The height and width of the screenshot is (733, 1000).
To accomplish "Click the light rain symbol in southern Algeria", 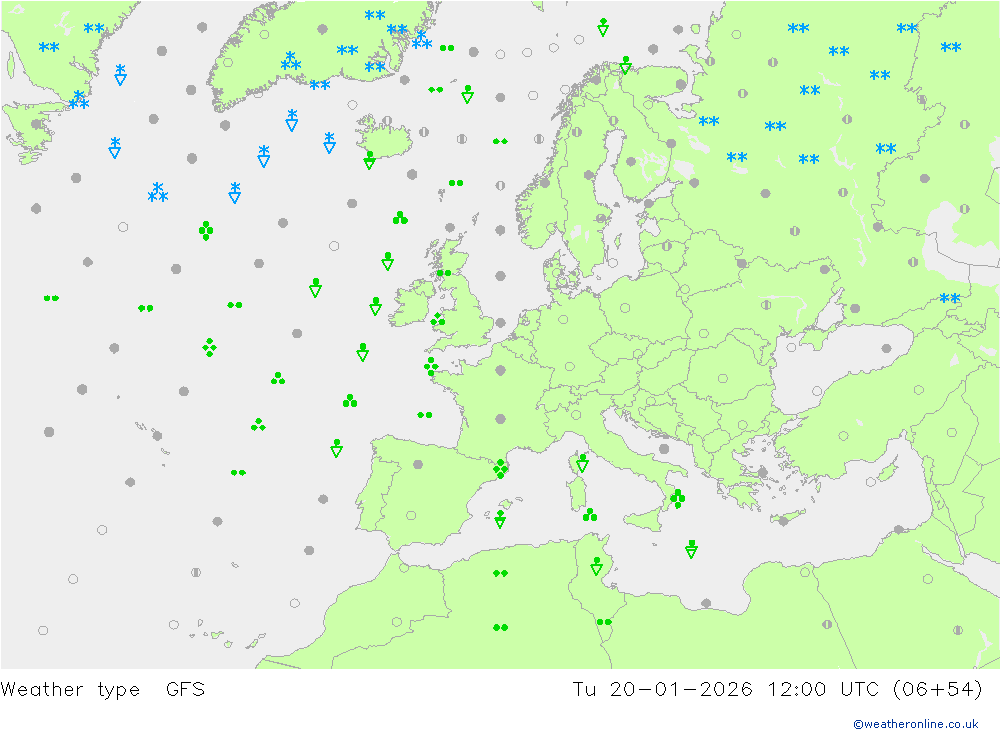I will pyautogui.click(x=501, y=628).
